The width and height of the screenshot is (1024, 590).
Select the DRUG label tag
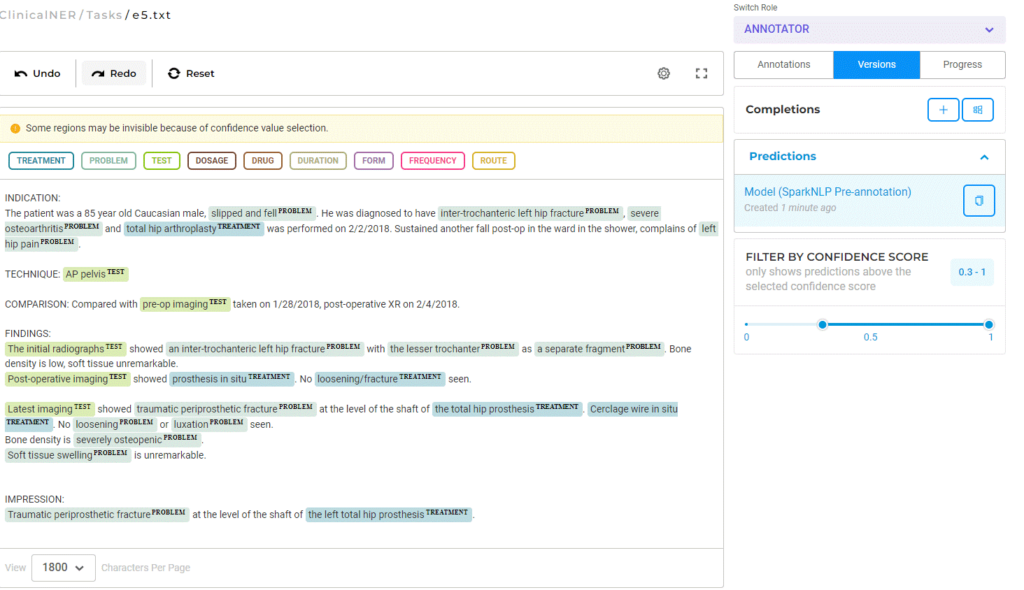(263, 161)
